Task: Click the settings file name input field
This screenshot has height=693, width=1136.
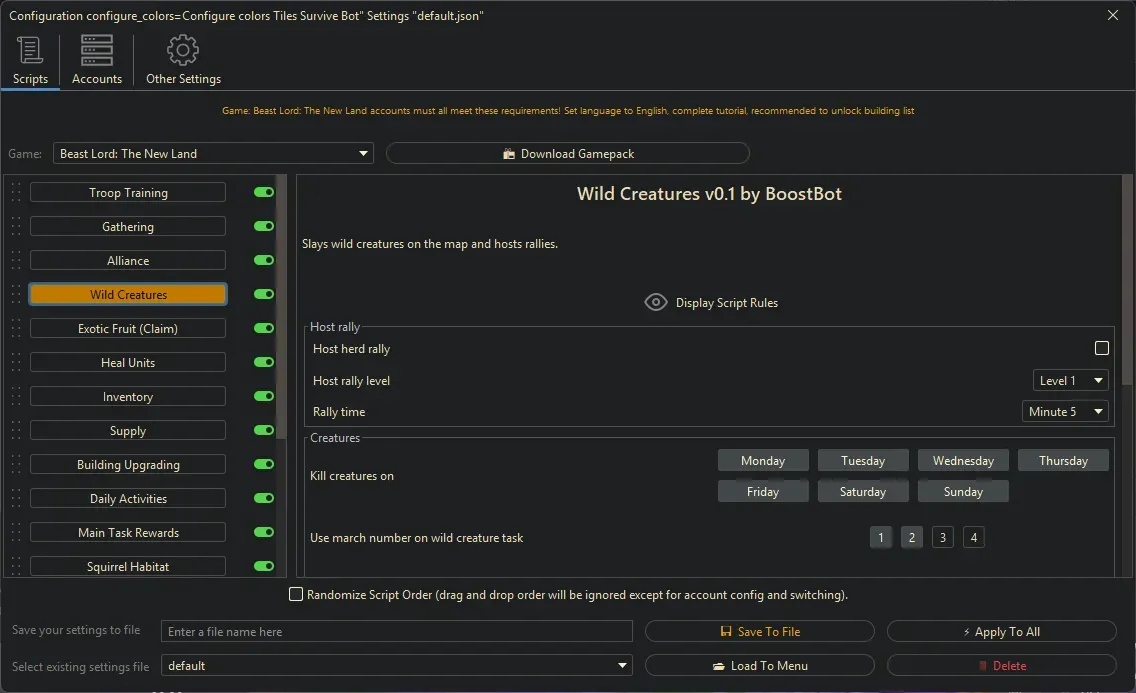Action: 397,632
